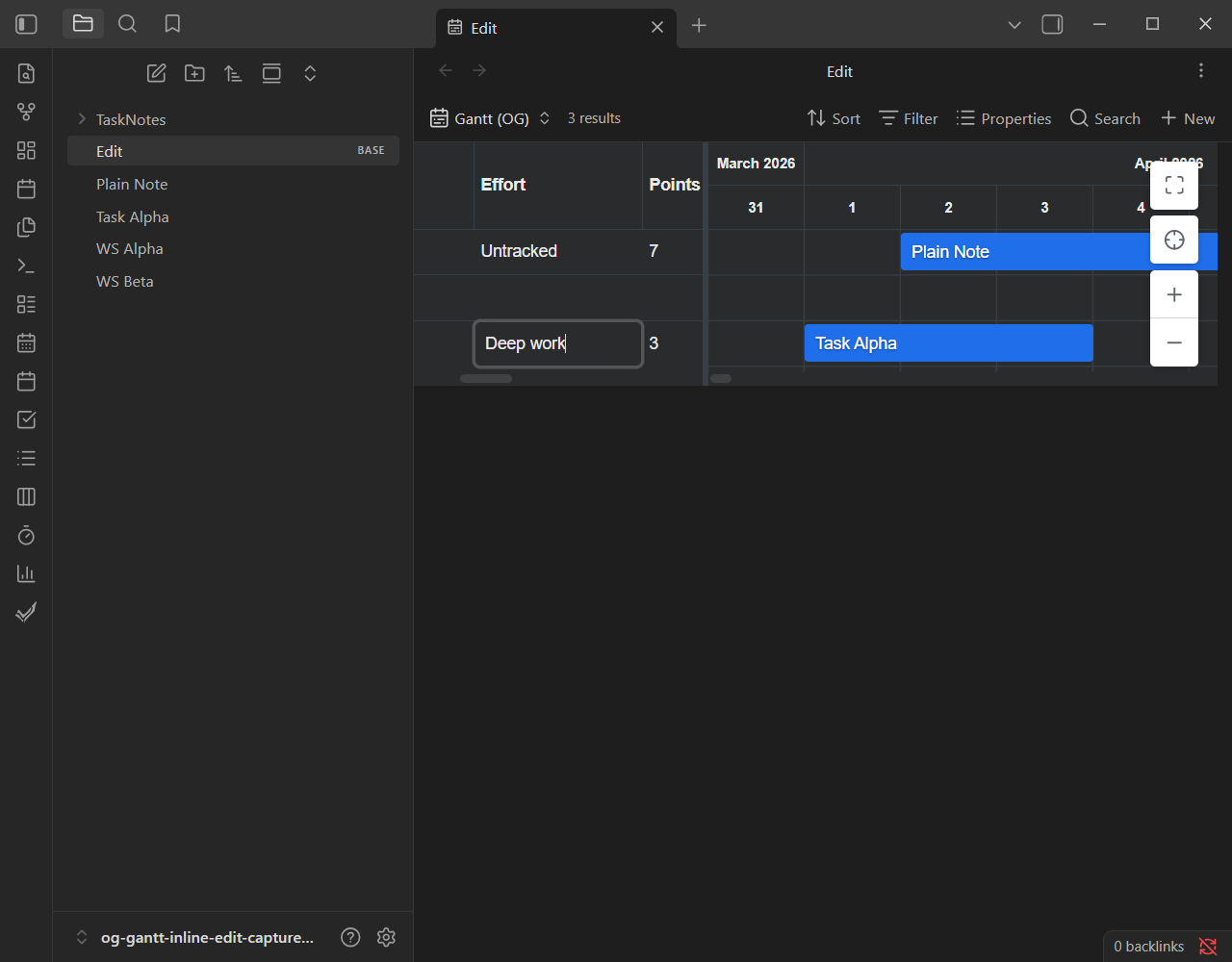Open the sidebar search tab
The width and height of the screenshot is (1232, 962).
click(x=127, y=24)
